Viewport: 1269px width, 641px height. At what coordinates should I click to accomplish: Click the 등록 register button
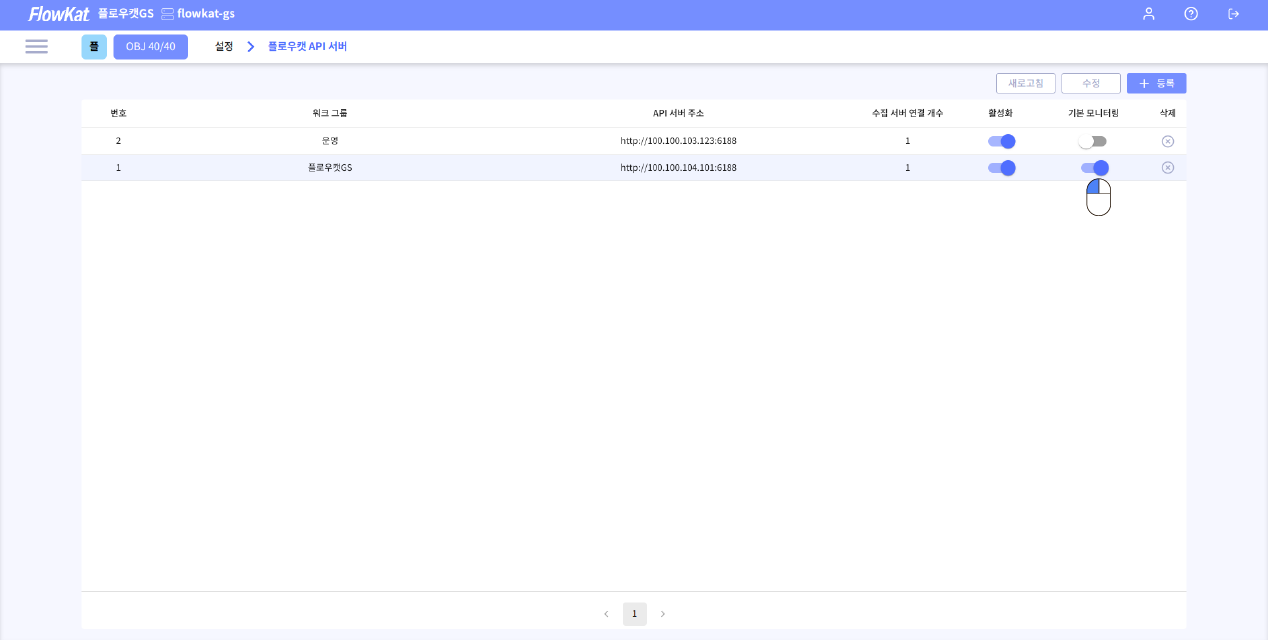click(x=1156, y=84)
